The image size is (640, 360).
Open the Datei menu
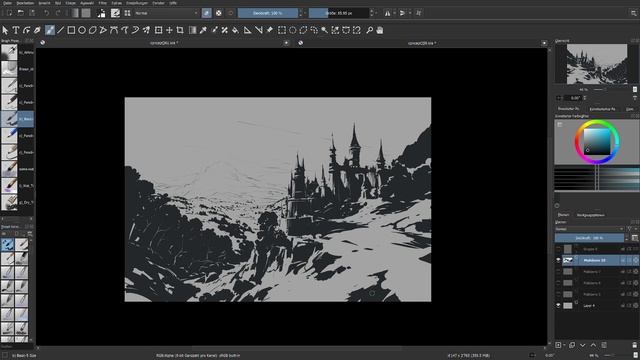[7, 3]
